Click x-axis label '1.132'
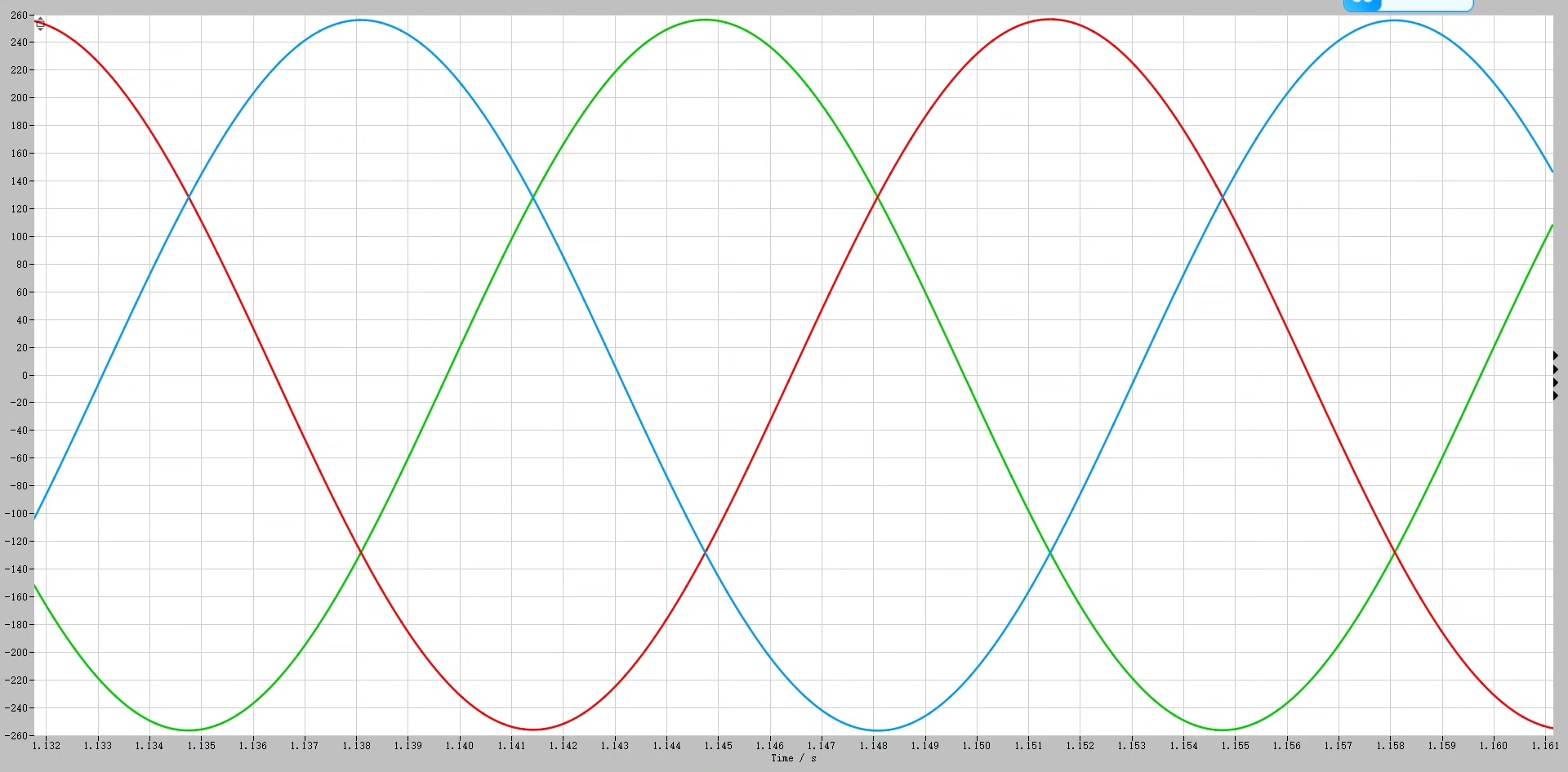This screenshot has height=772, width=1568. point(47,746)
